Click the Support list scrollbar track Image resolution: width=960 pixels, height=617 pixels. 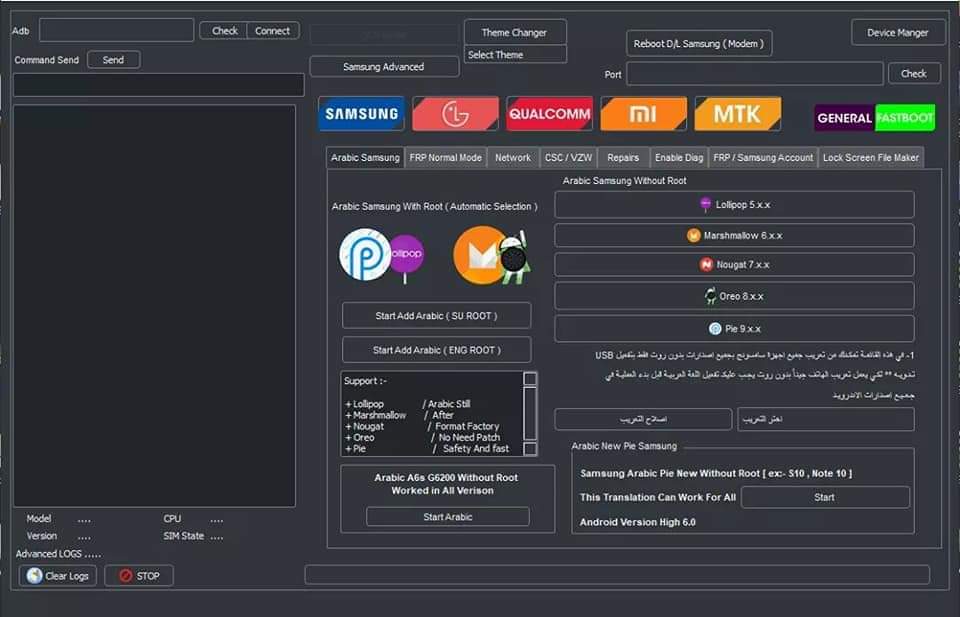coord(530,413)
